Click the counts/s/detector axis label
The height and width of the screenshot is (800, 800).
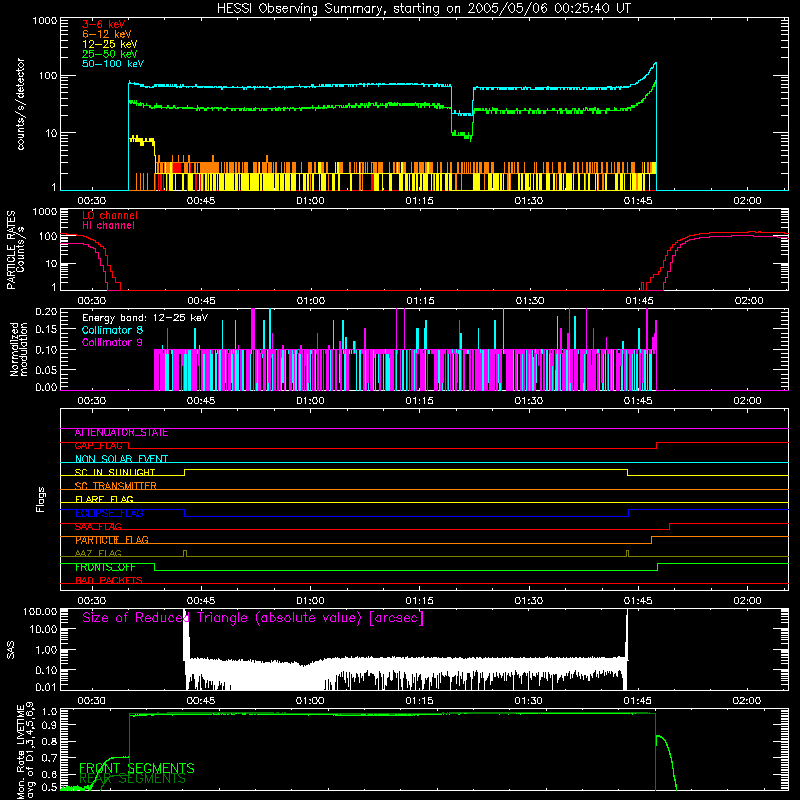pyautogui.click(x=20, y=104)
